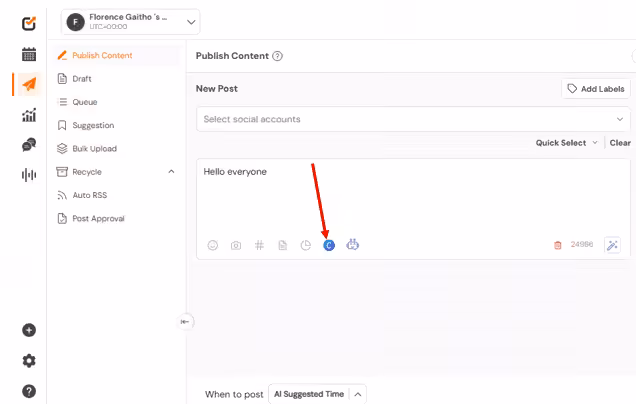The image size is (636, 404).
Task: Open the analytics chart icon in sidebar
Action: (x=29, y=115)
